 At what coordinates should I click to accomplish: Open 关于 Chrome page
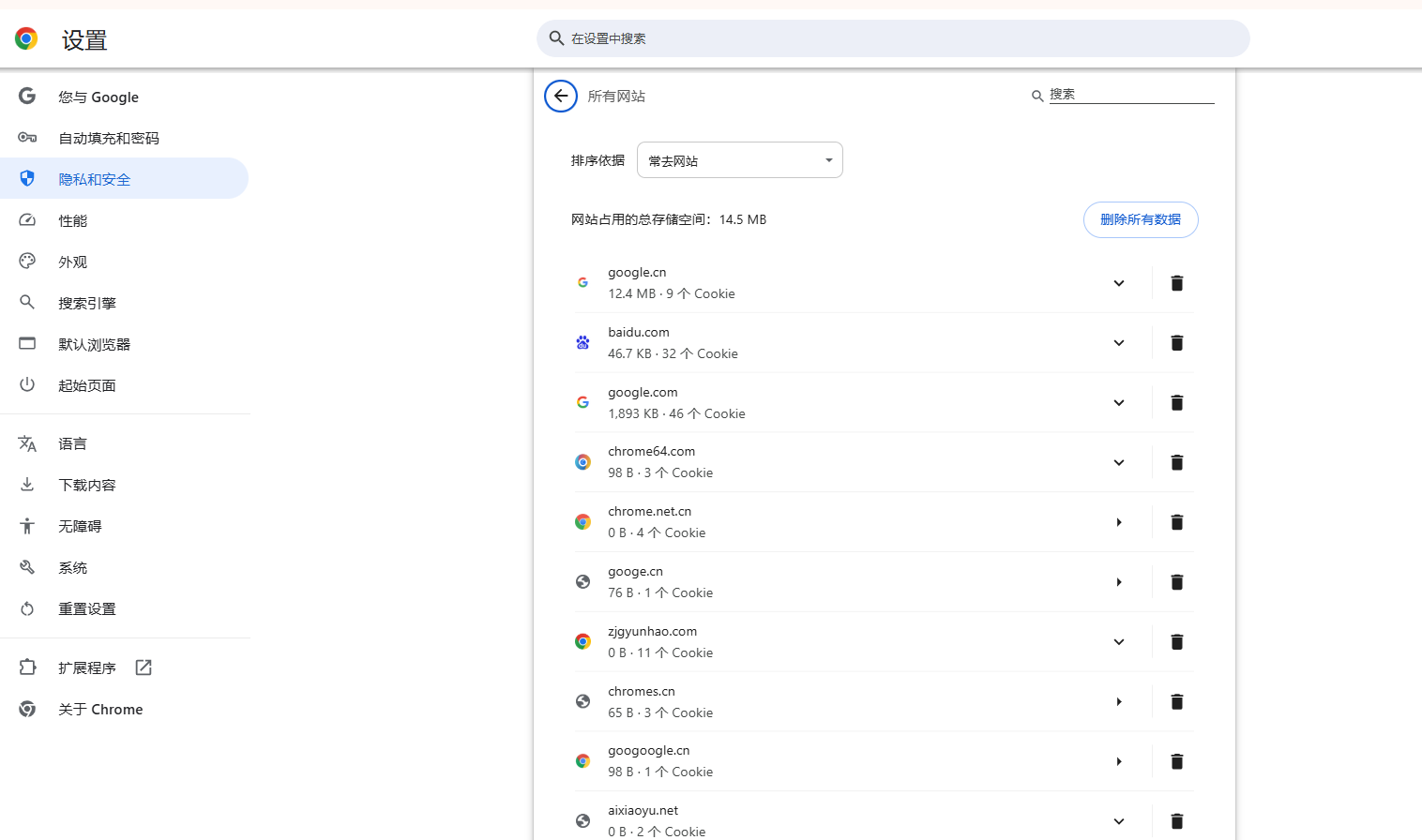124,709
